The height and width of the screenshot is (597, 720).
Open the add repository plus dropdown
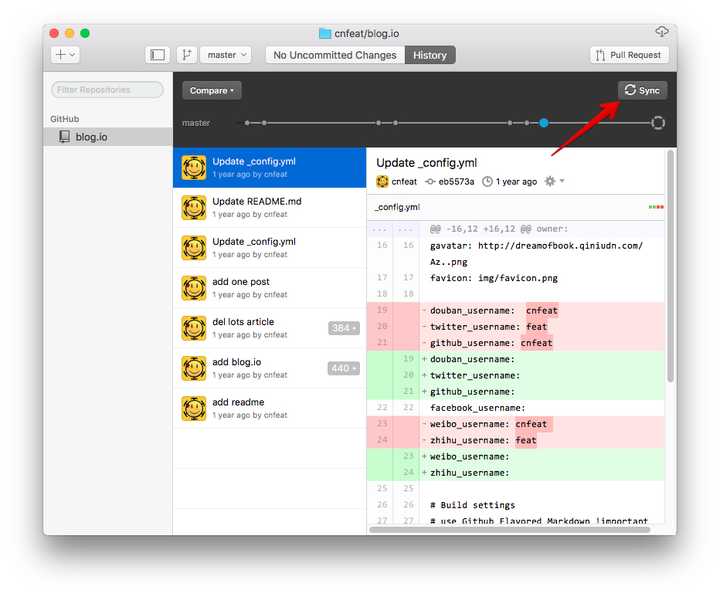click(65, 55)
